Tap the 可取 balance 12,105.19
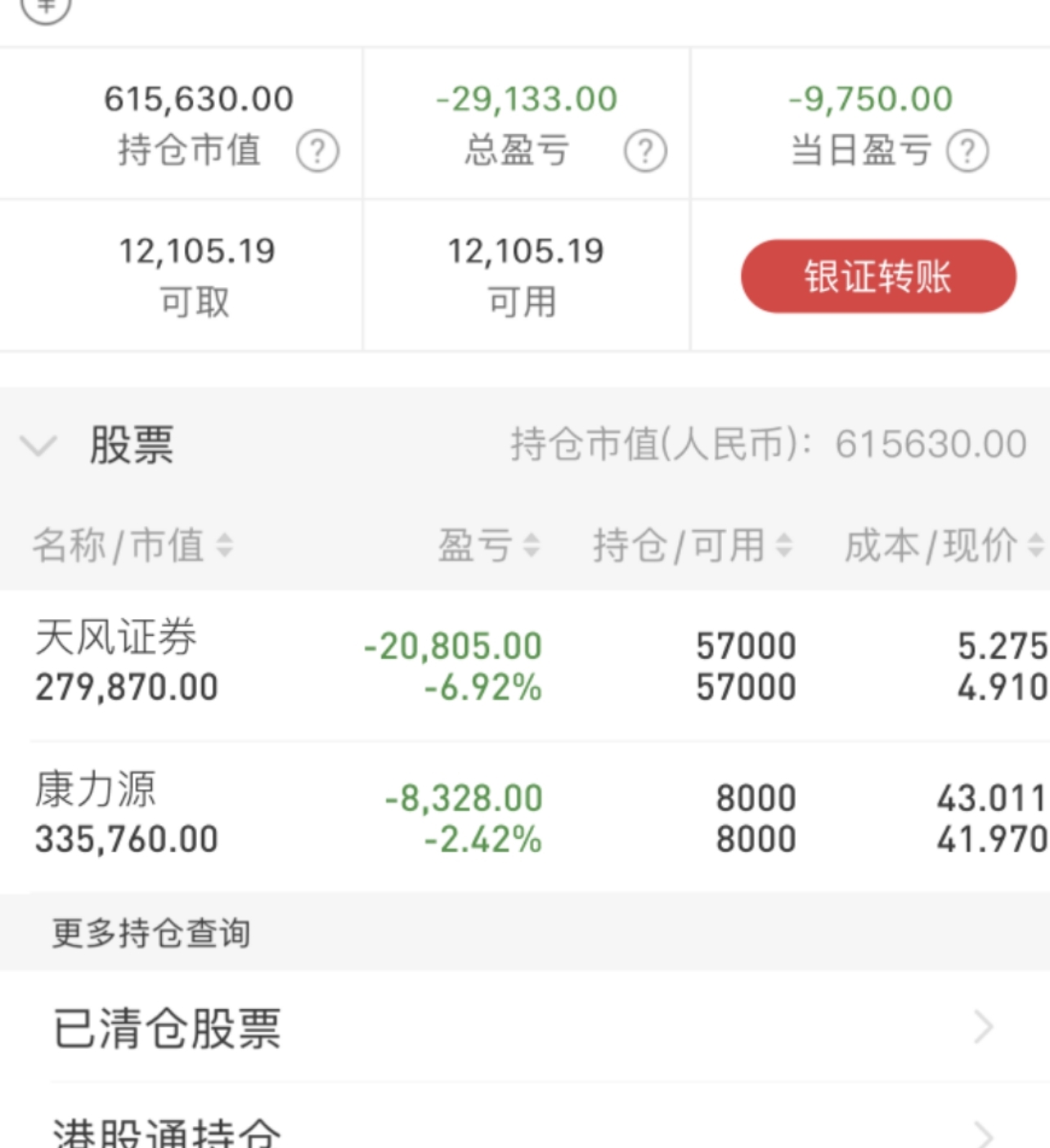Screen dimensions: 1050x1148 pyautogui.click(x=197, y=251)
